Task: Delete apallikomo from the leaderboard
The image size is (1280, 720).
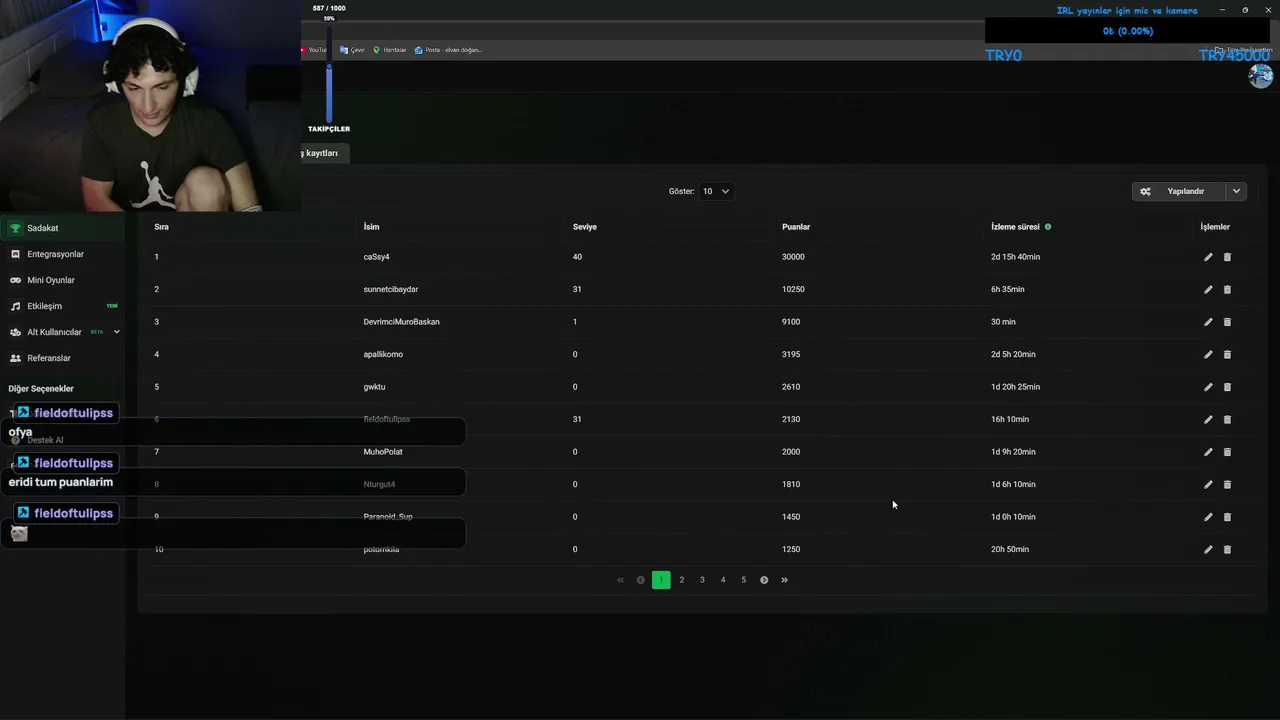Action: pos(1227,355)
